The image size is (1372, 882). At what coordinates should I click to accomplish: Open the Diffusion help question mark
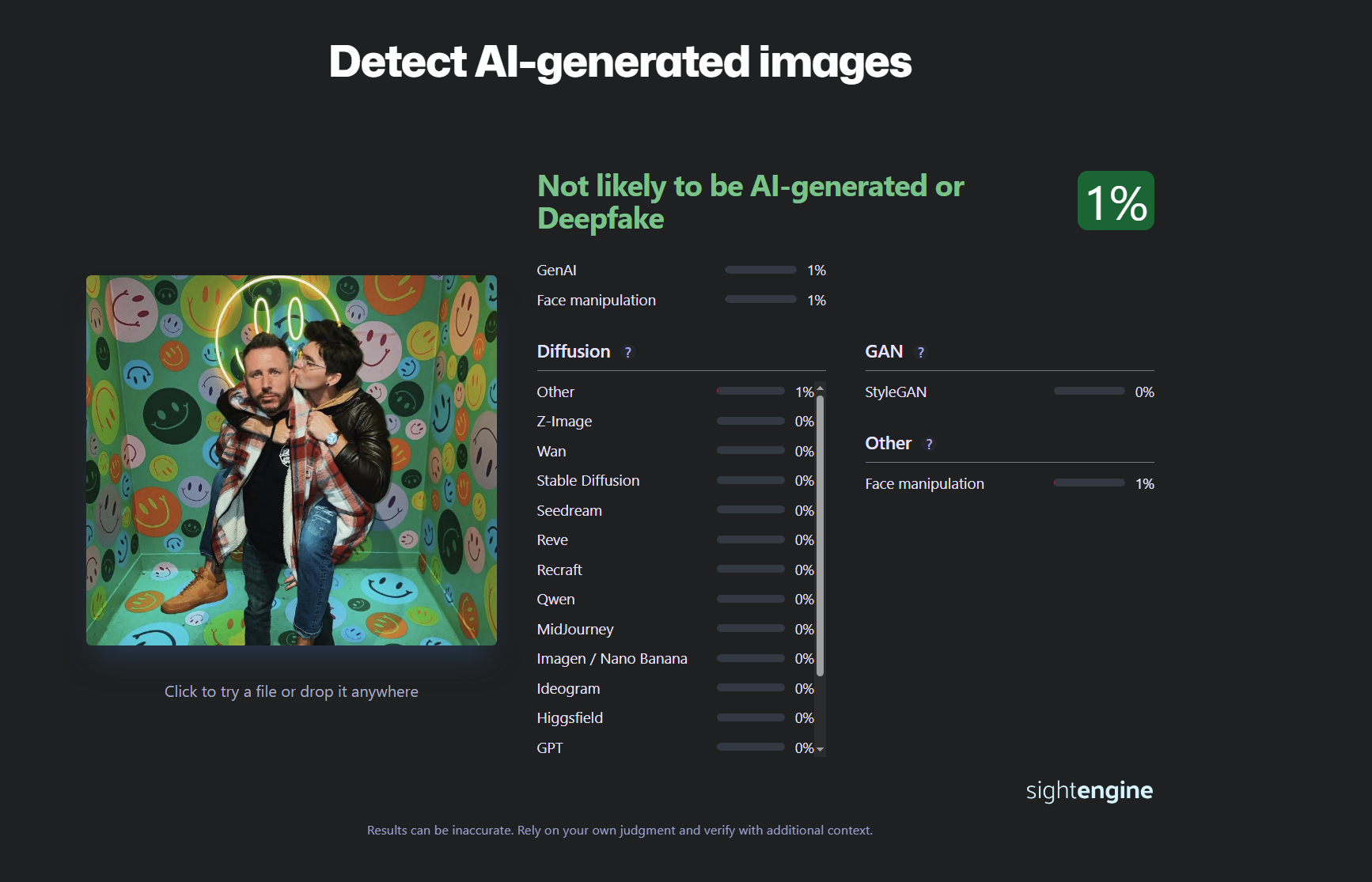(628, 353)
